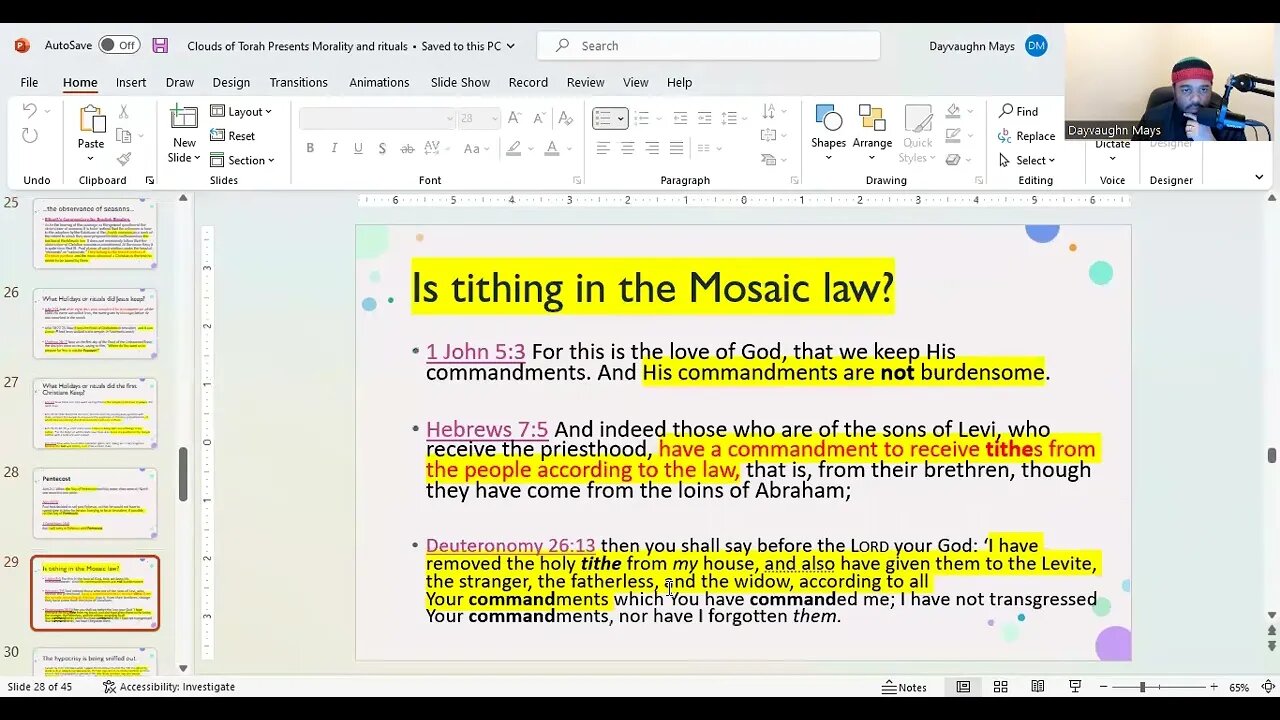Click the New Slide icon
Image resolution: width=1280 pixels, height=720 pixels.
[184, 118]
